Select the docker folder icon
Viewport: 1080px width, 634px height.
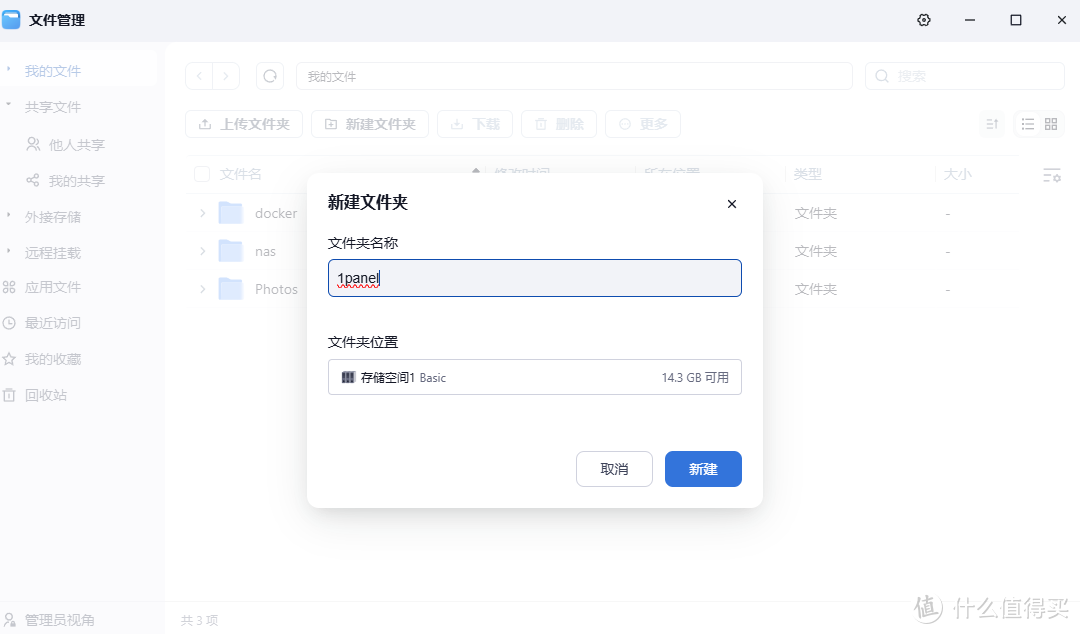tap(231, 213)
